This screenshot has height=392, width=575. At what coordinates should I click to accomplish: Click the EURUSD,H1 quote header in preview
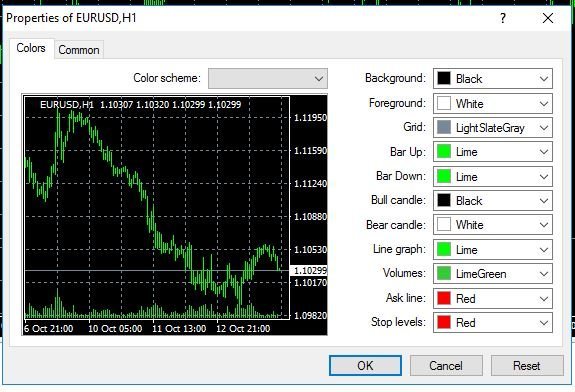pyautogui.click(x=140, y=105)
